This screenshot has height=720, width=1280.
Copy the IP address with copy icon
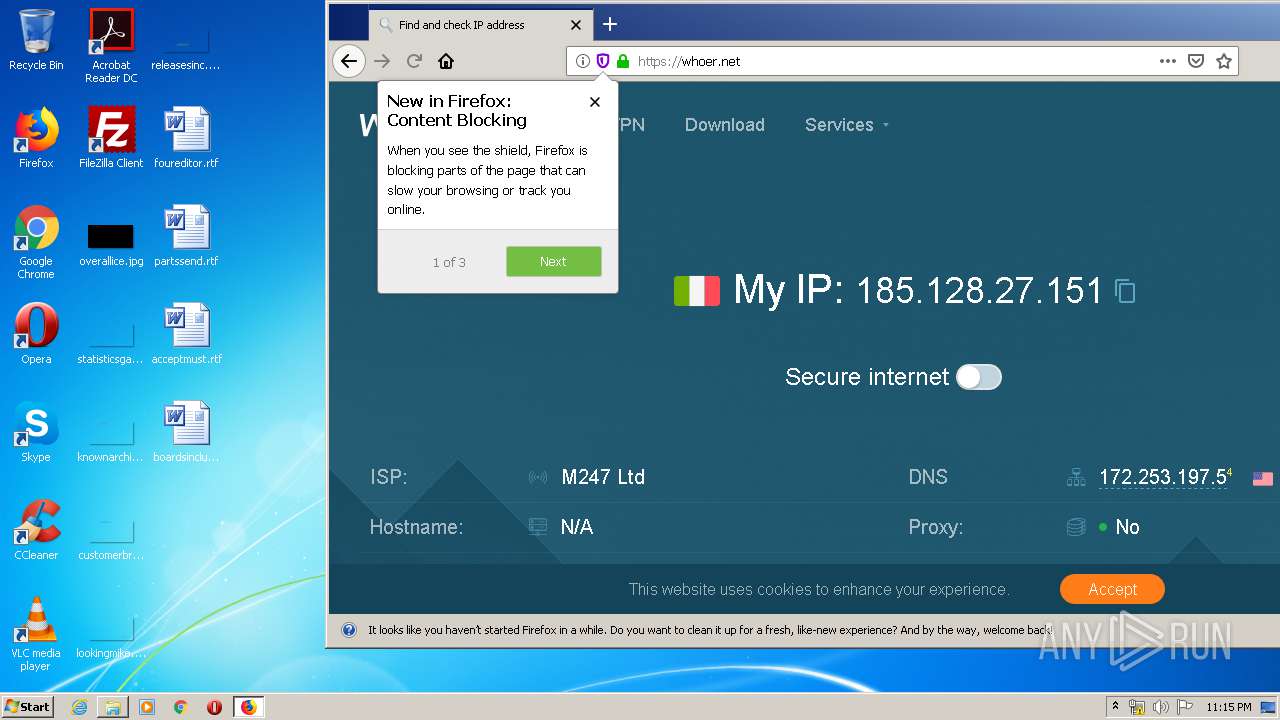(x=1125, y=291)
